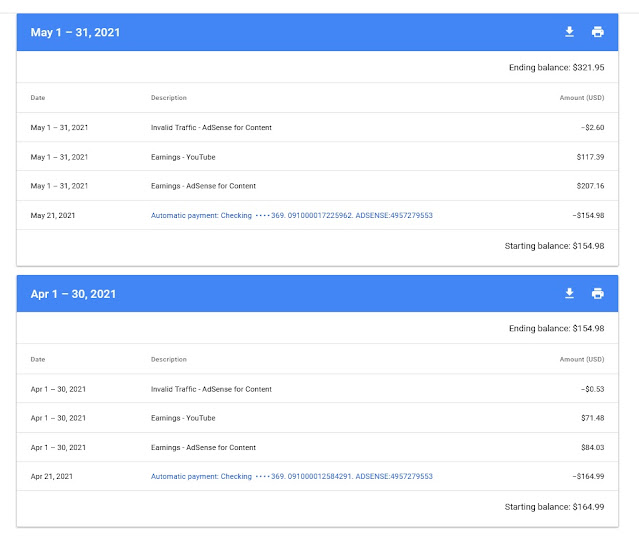Select Ending balance: $321.95 text
The width and height of the screenshot is (639, 544).
(x=556, y=68)
